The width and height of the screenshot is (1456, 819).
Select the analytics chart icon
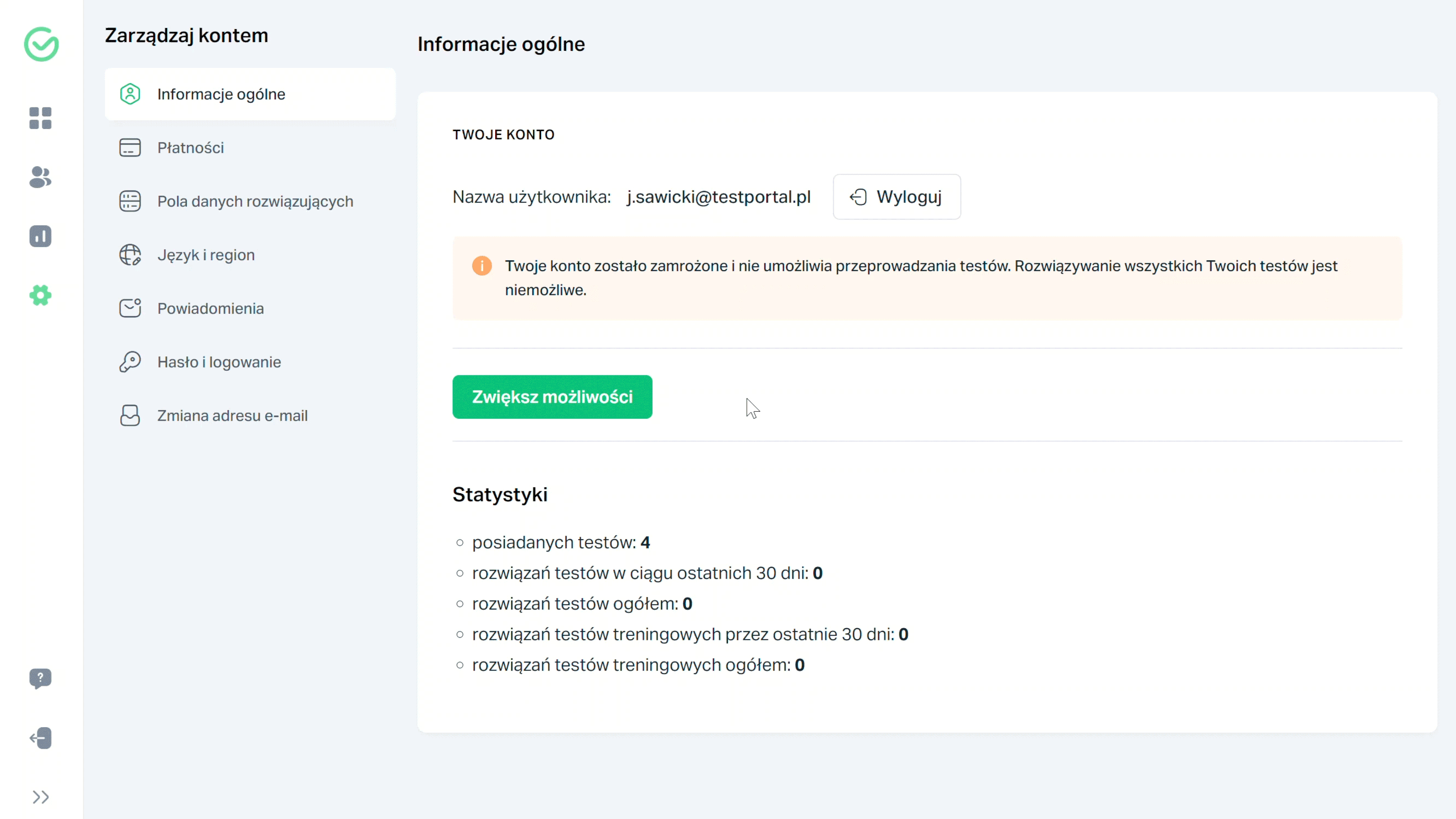pyautogui.click(x=40, y=236)
